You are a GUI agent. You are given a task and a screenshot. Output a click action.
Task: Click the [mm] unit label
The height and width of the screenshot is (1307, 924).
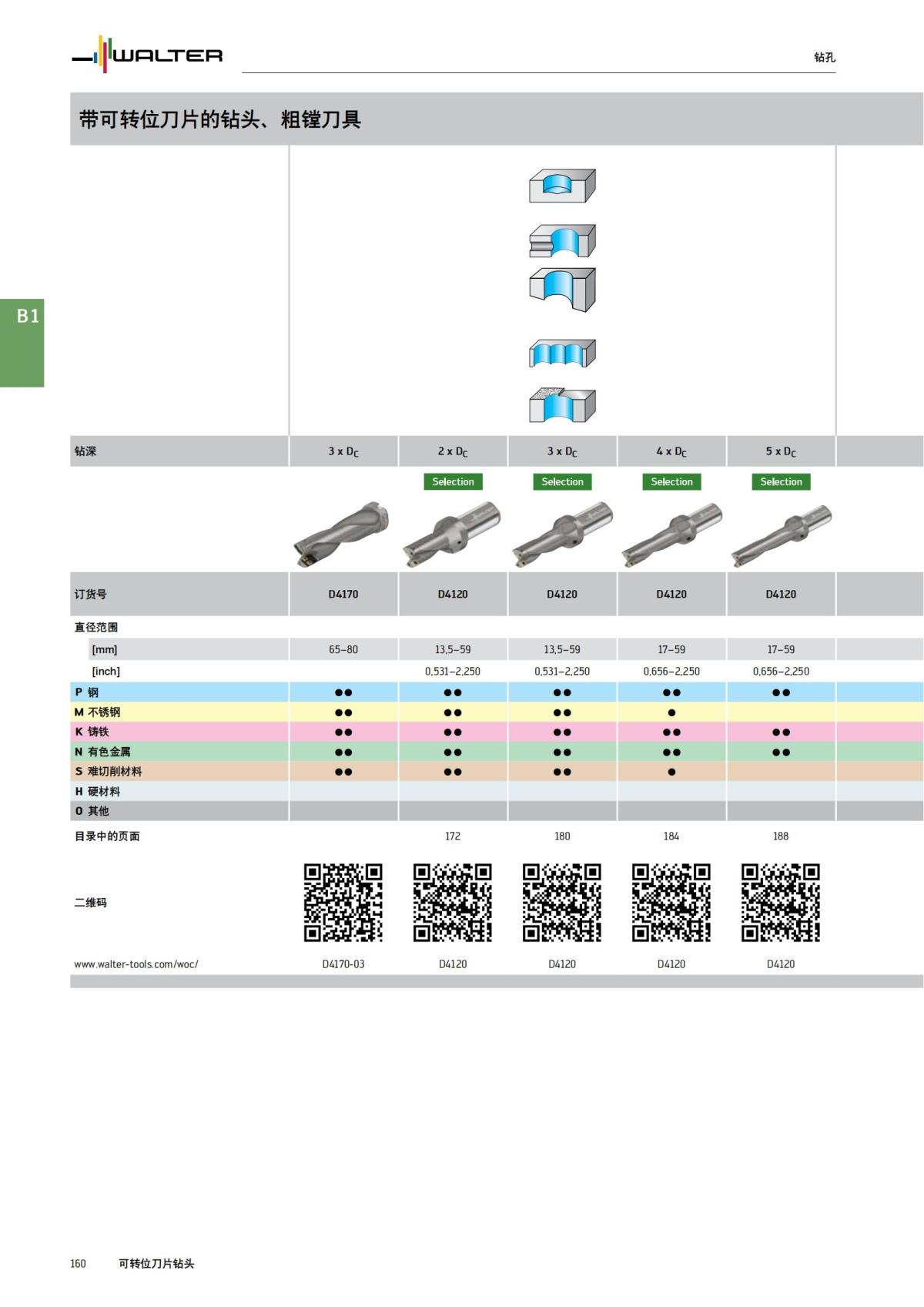pos(104,649)
